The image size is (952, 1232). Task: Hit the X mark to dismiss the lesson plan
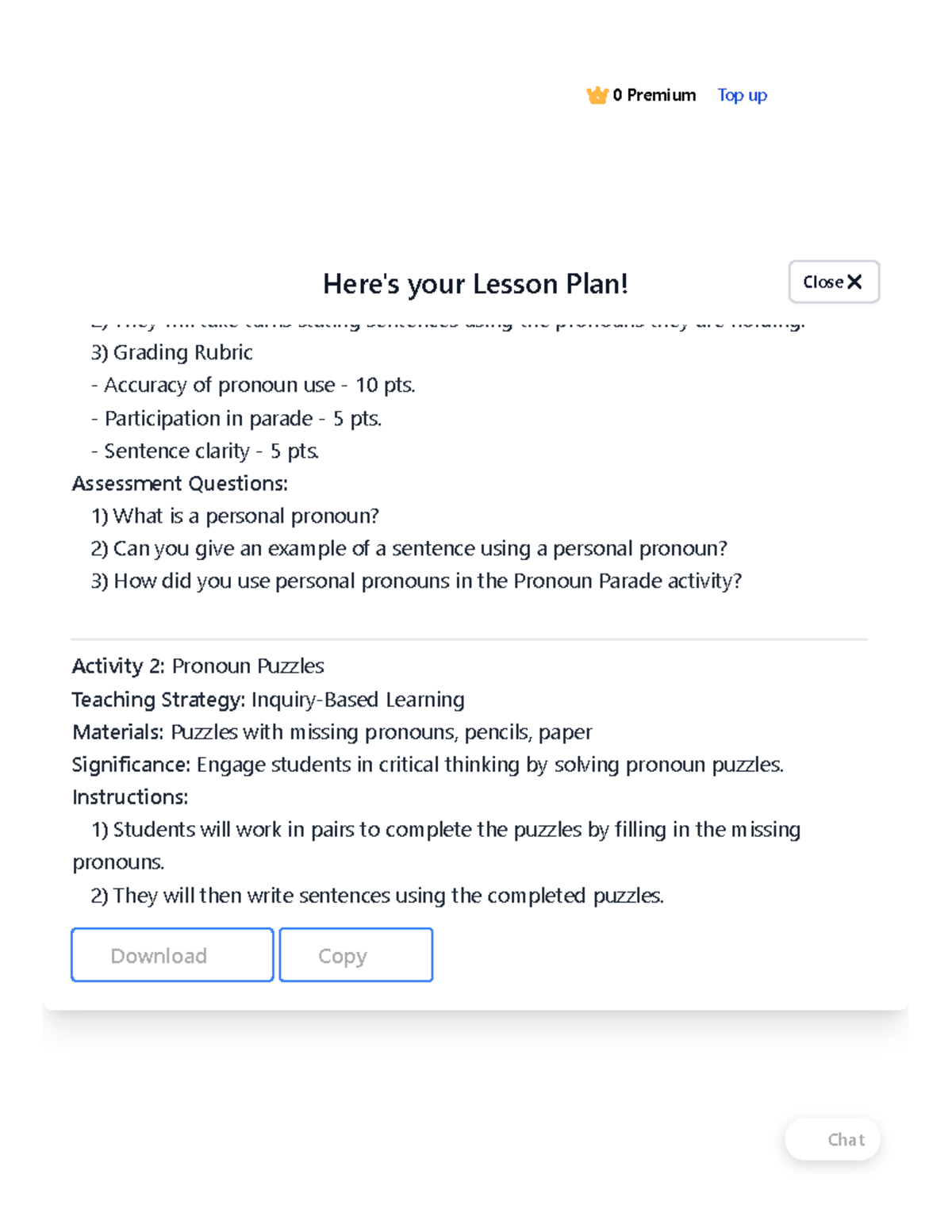[854, 281]
